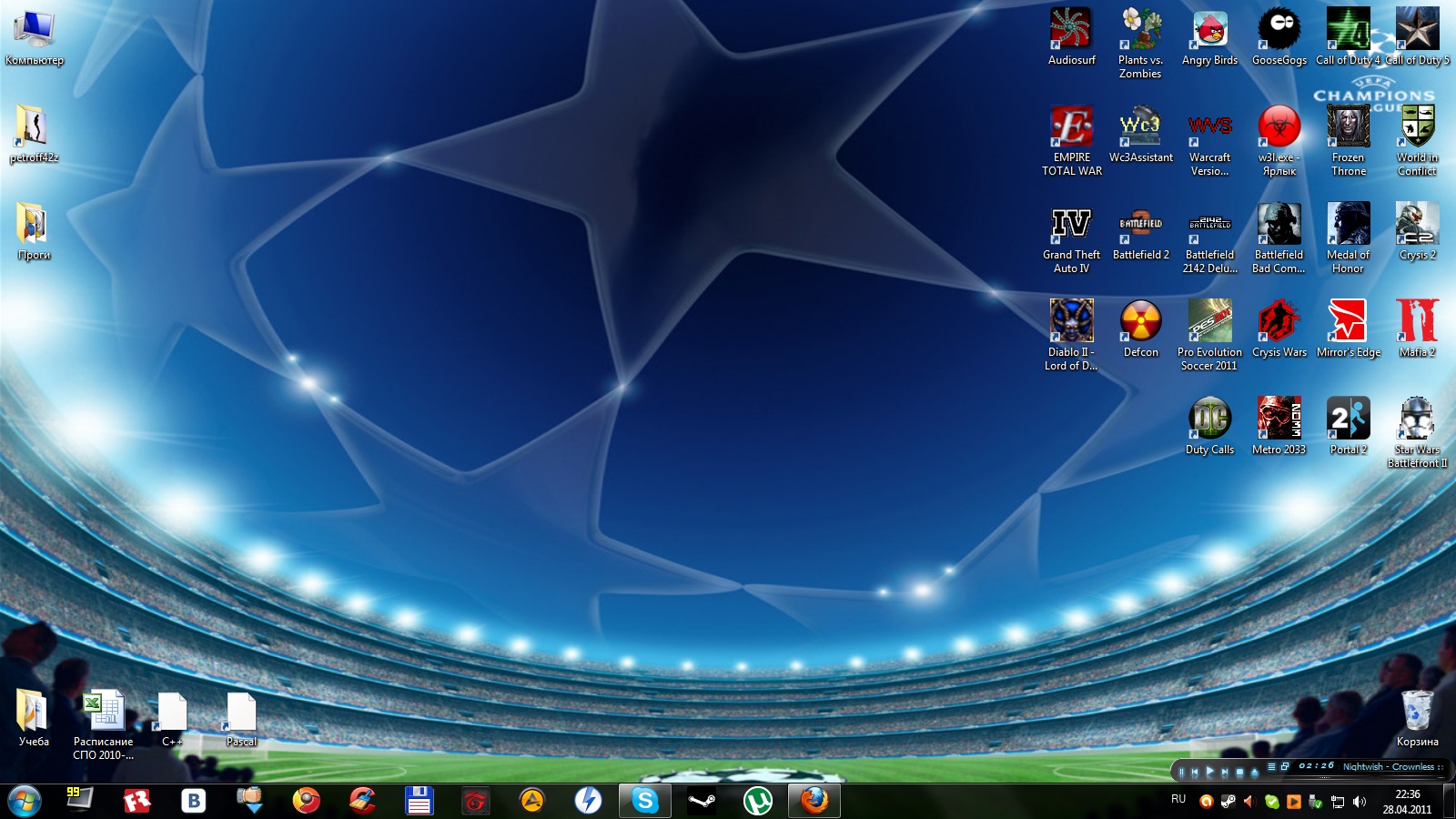Image resolution: width=1456 pixels, height=819 pixels.
Task: Click the Корзина recycle bin icon
Action: [1418, 718]
